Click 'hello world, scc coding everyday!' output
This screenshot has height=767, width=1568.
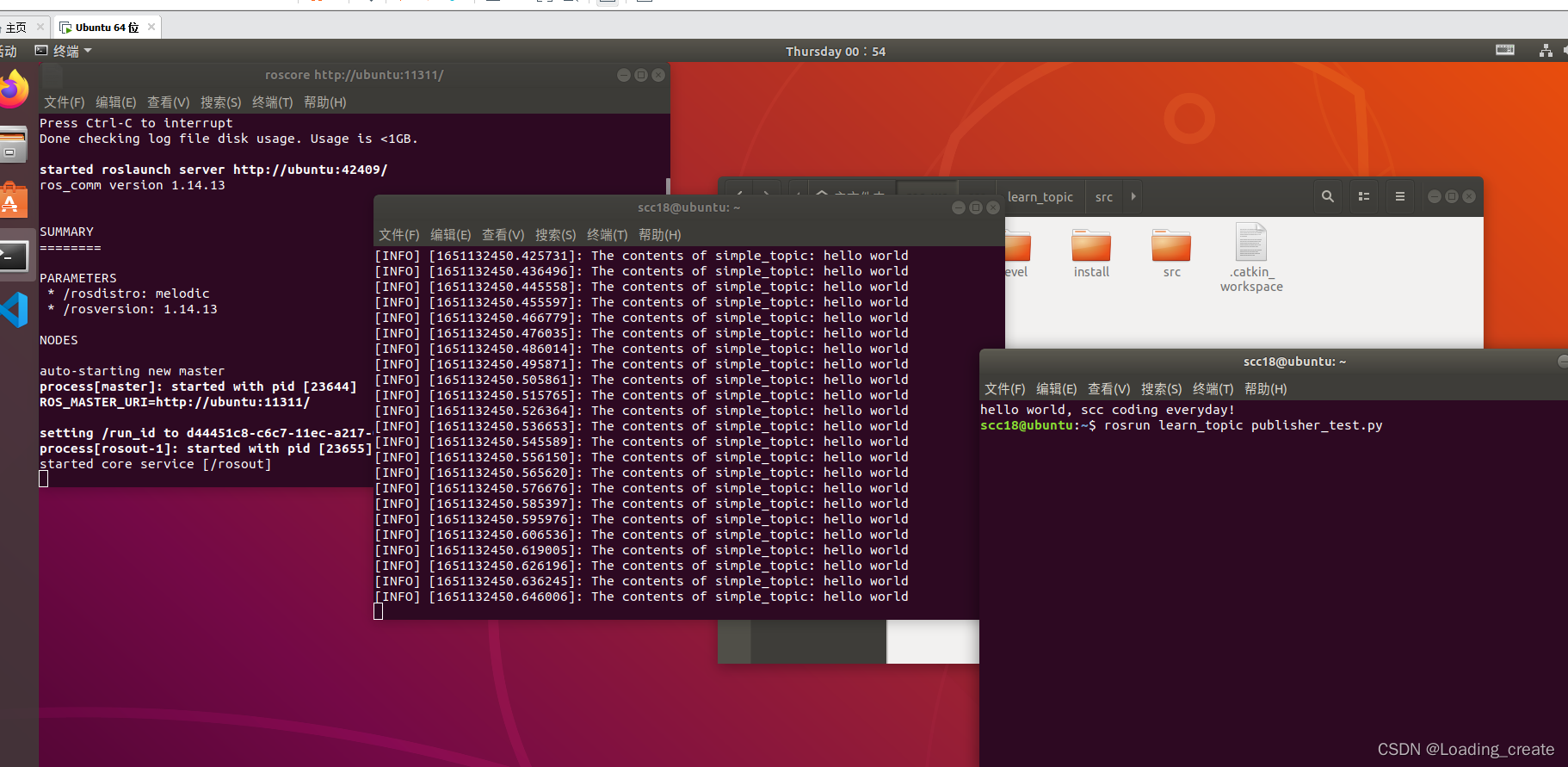[1108, 410]
